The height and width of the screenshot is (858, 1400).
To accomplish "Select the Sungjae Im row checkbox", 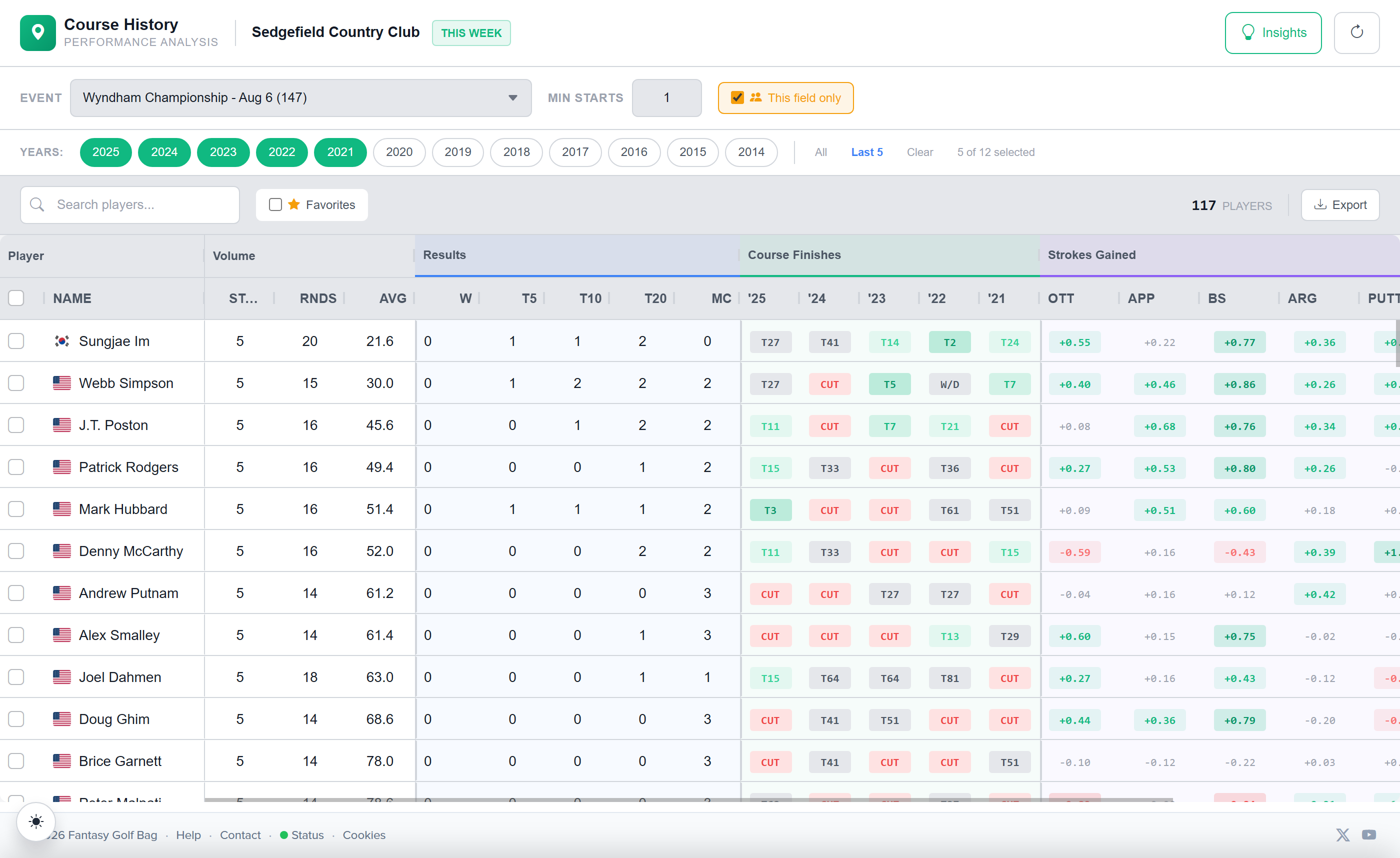I will coord(16,341).
